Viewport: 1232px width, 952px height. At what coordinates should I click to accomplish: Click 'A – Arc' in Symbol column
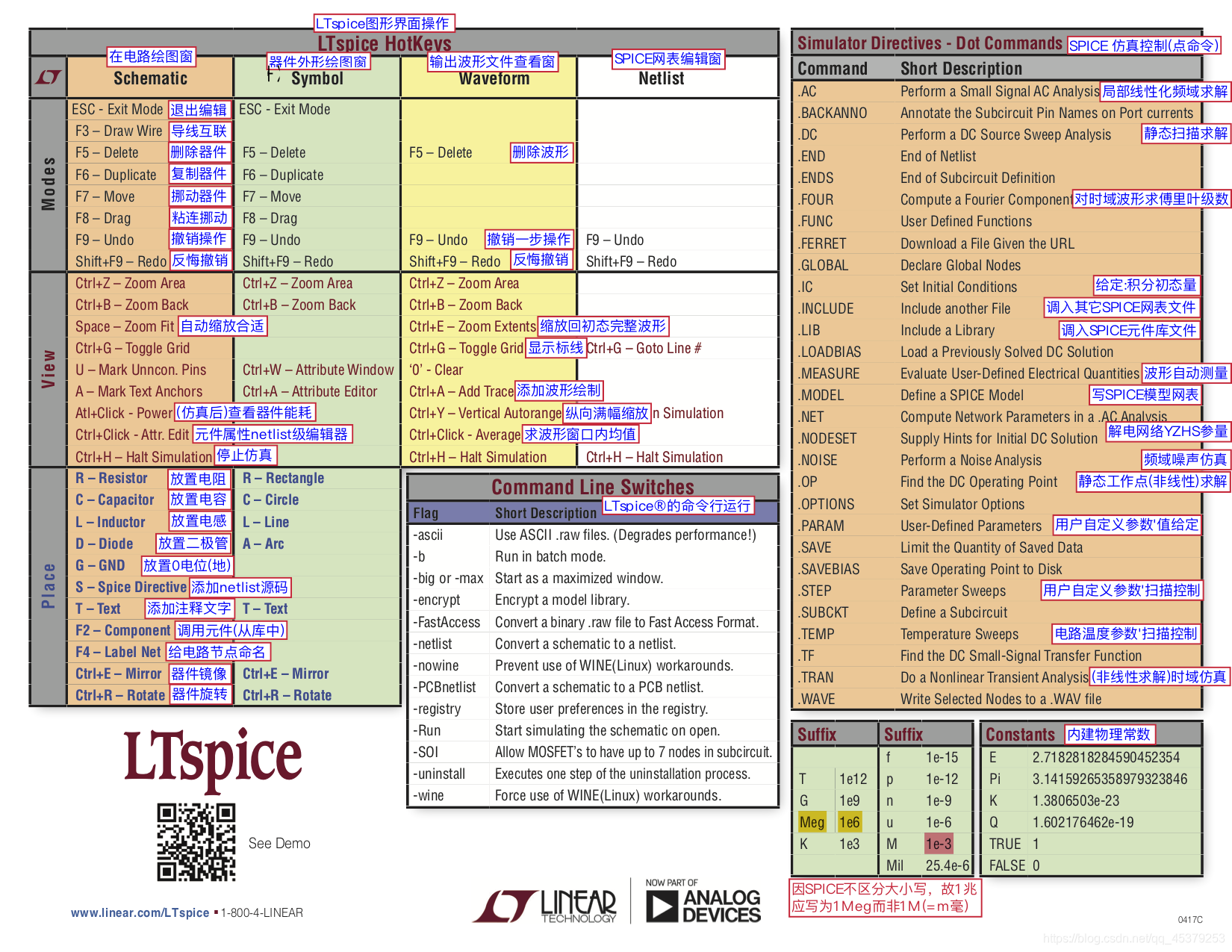pos(263,544)
